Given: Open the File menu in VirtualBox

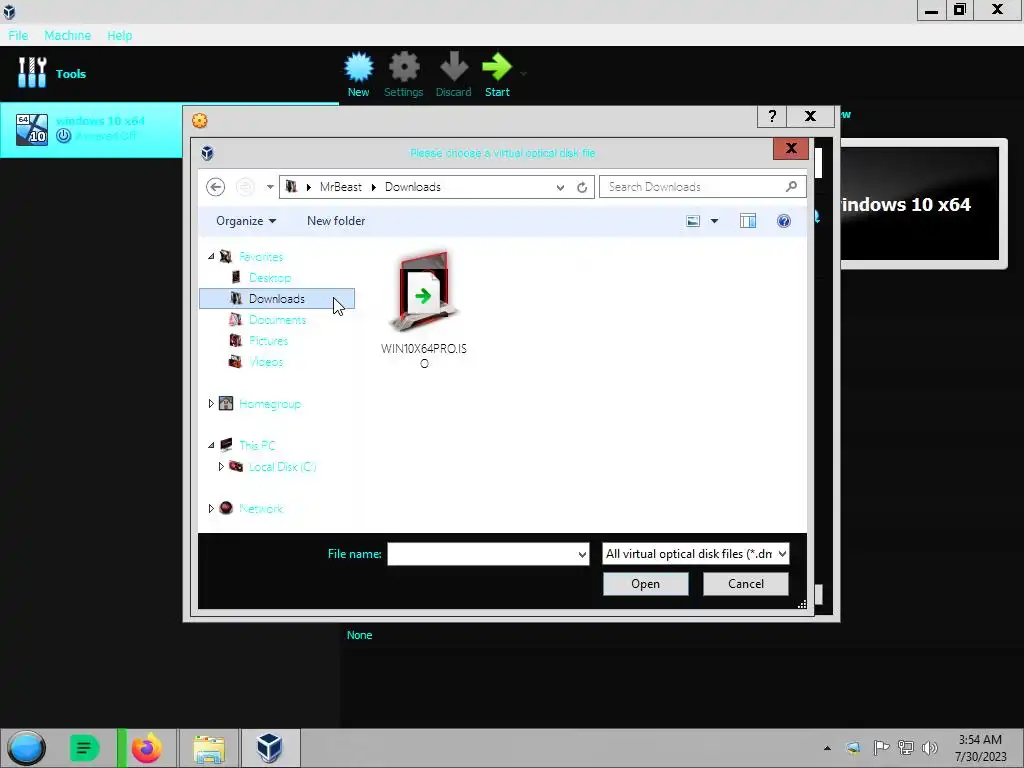Looking at the screenshot, I should click(18, 35).
